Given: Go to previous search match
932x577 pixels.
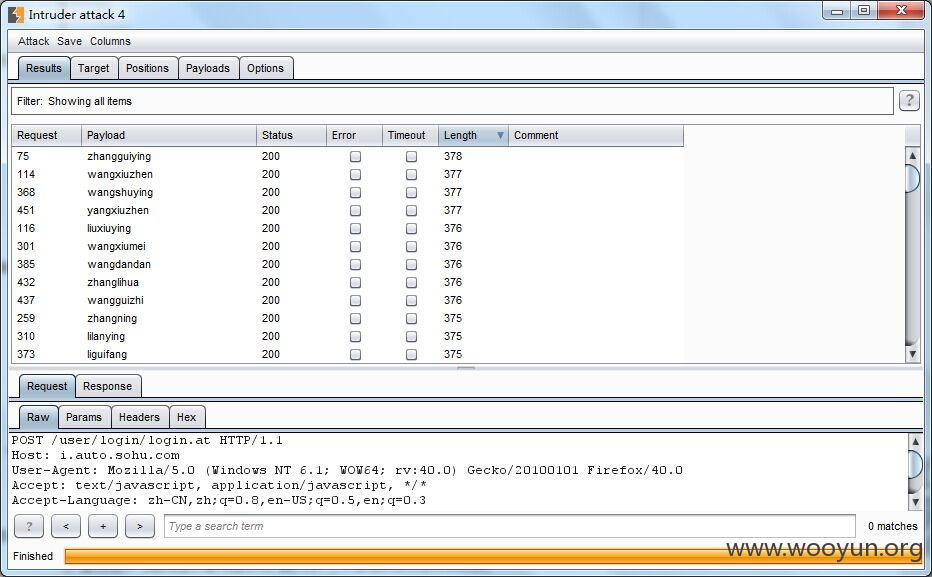Looking at the screenshot, I should point(65,526).
